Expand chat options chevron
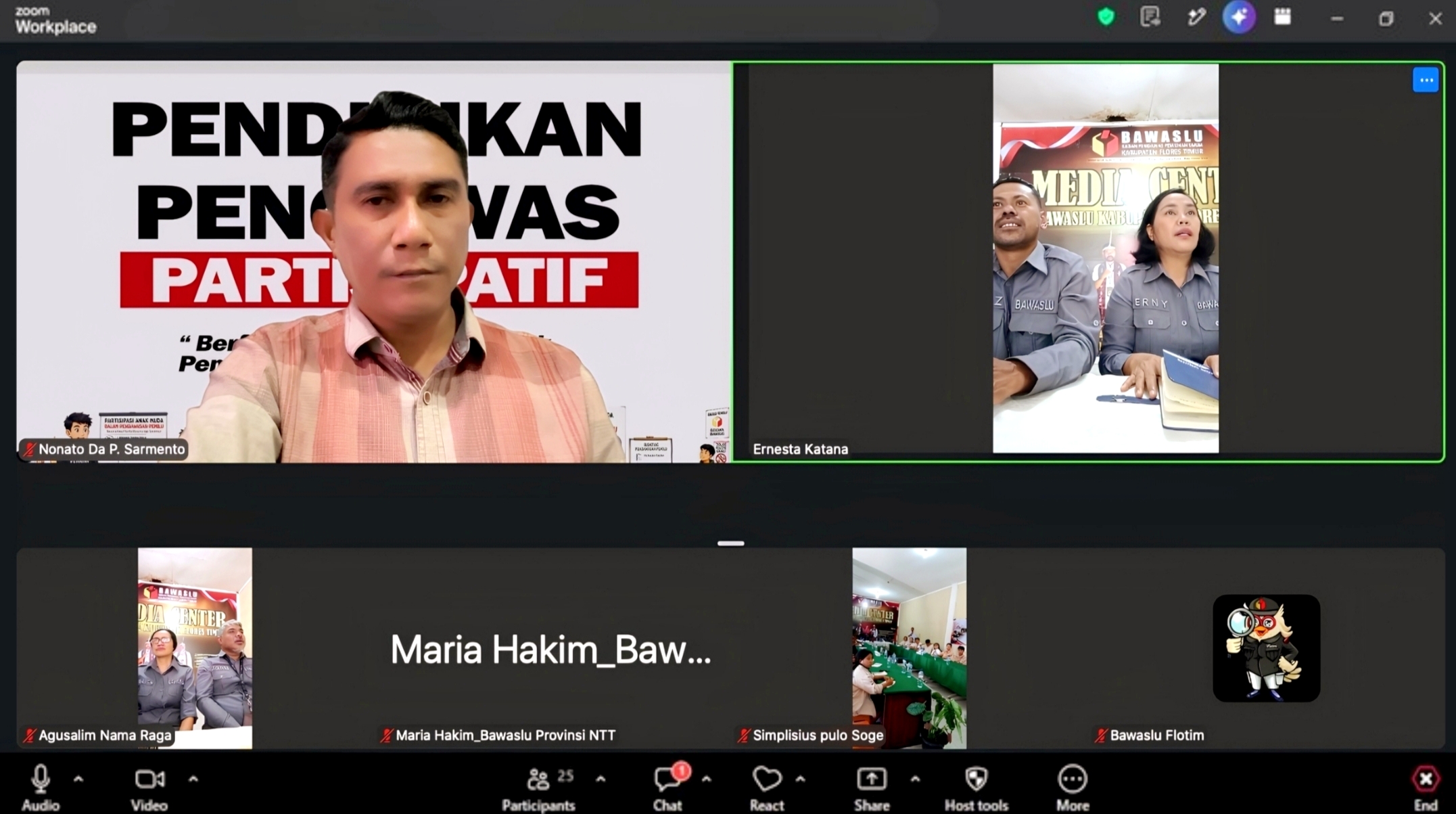Viewport: 1456px width, 814px height. pyautogui.click(x=706, y=779)
